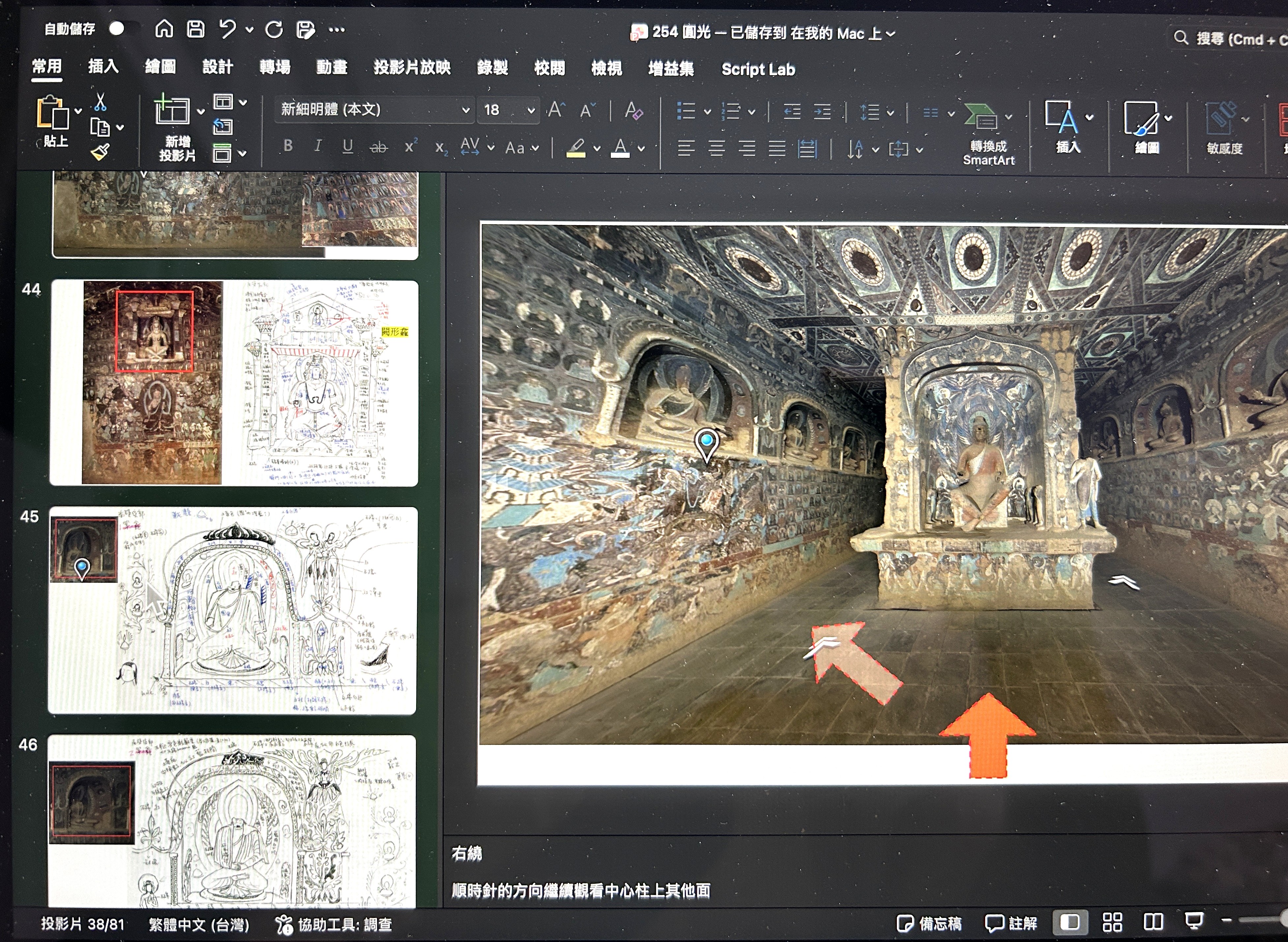Toggle subscript formatting
The image size is (1288, 942).
click(x=441, y=148)
